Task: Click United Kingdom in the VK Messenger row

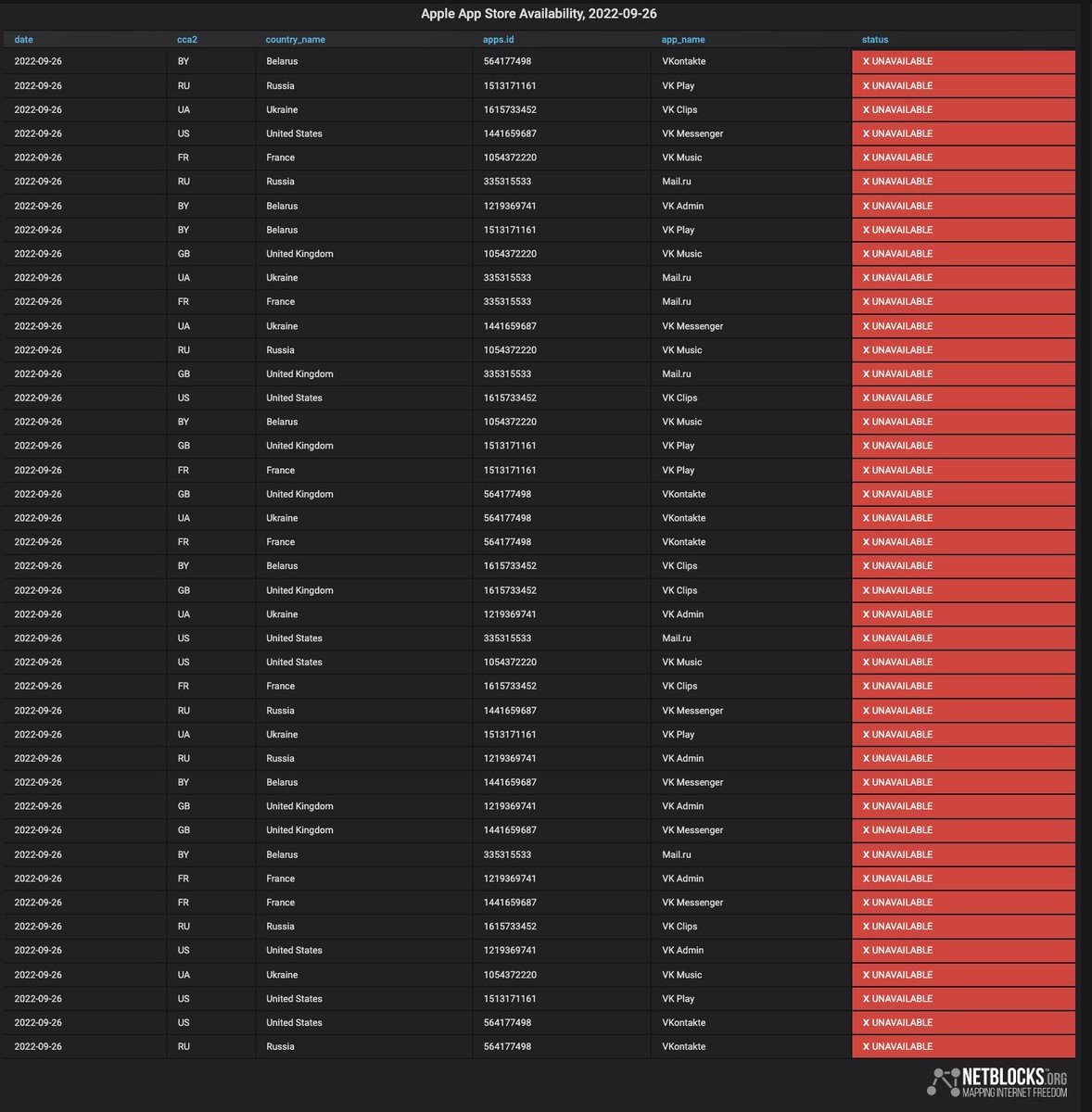Action: tap(299, 830)
